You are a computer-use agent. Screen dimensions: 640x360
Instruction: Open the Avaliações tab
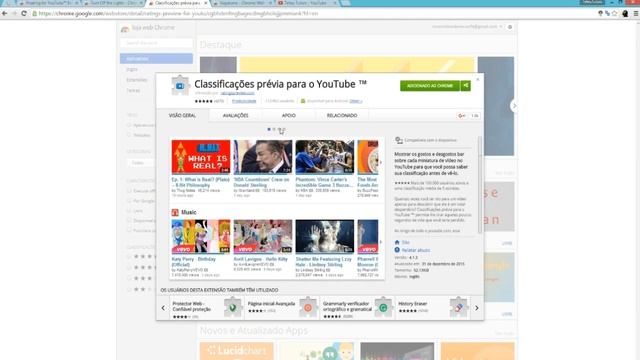tap(235, 116)
